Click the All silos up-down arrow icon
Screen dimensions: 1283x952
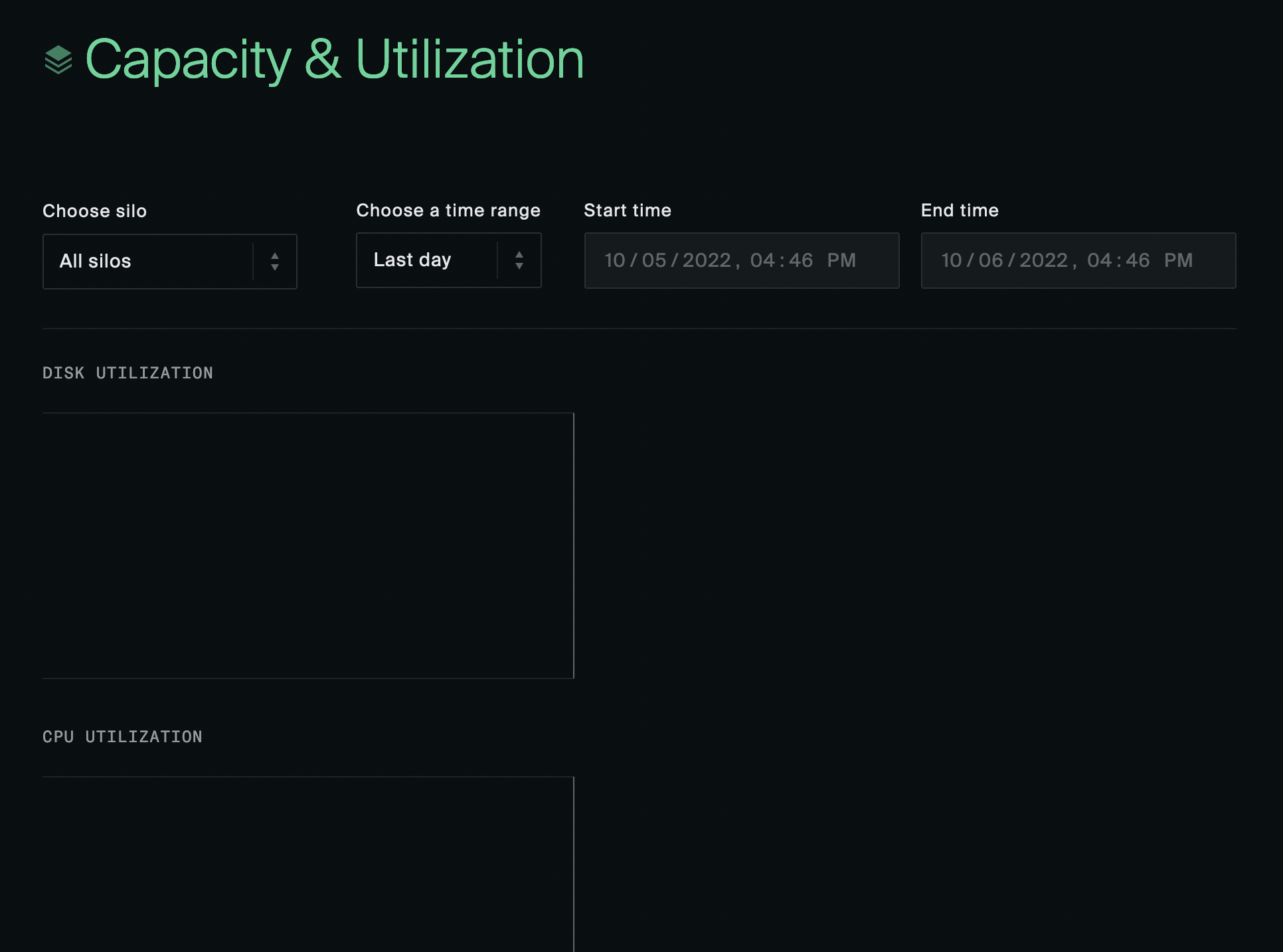(275, 262)
